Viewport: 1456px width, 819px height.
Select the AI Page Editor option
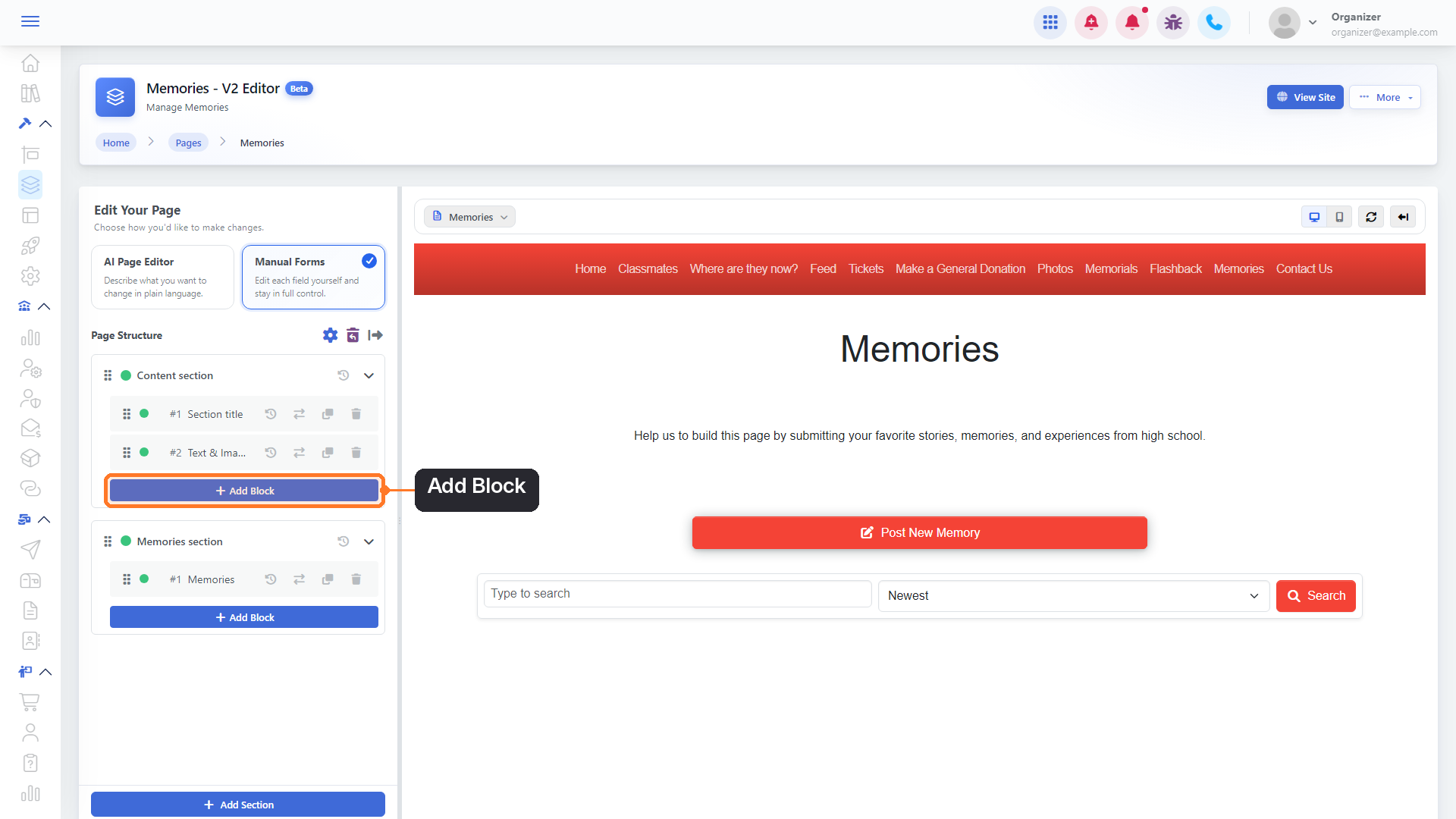162,277
